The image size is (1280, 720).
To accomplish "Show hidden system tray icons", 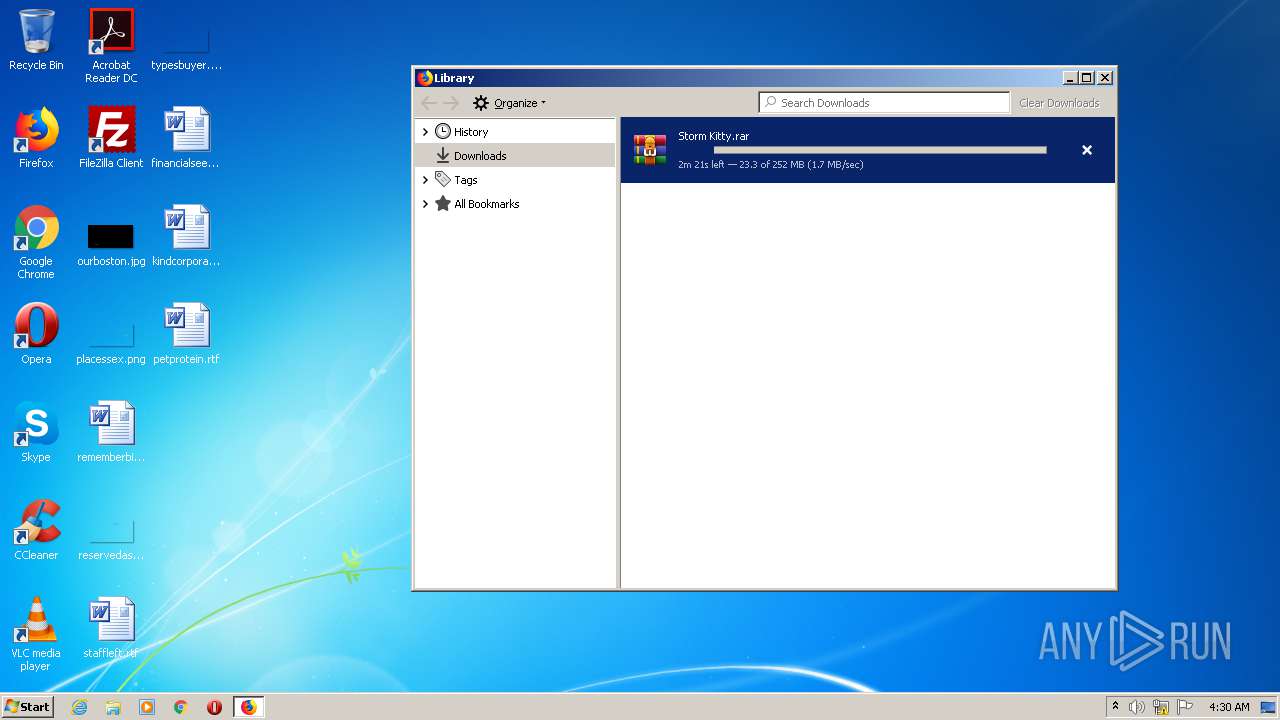I will (1115, 707).
